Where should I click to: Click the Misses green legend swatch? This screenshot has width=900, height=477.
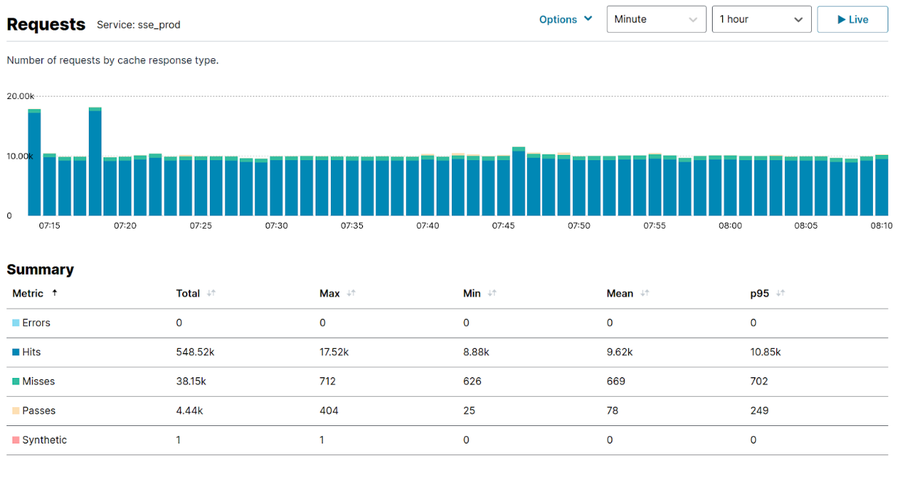coord(16,381)
